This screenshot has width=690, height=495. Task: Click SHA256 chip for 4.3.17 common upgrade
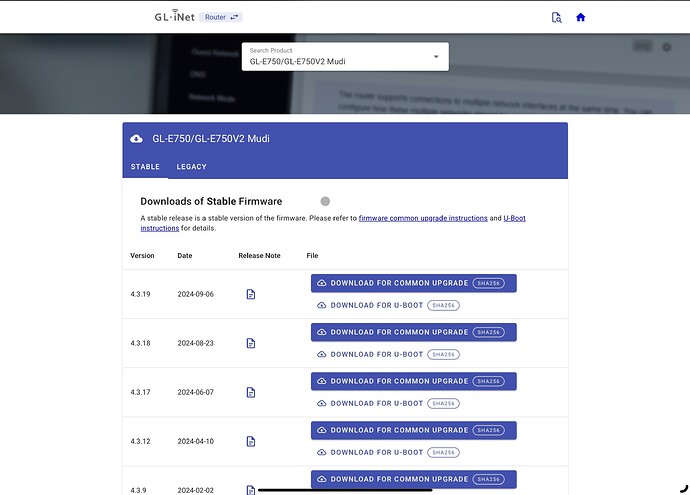coord(489,381)
